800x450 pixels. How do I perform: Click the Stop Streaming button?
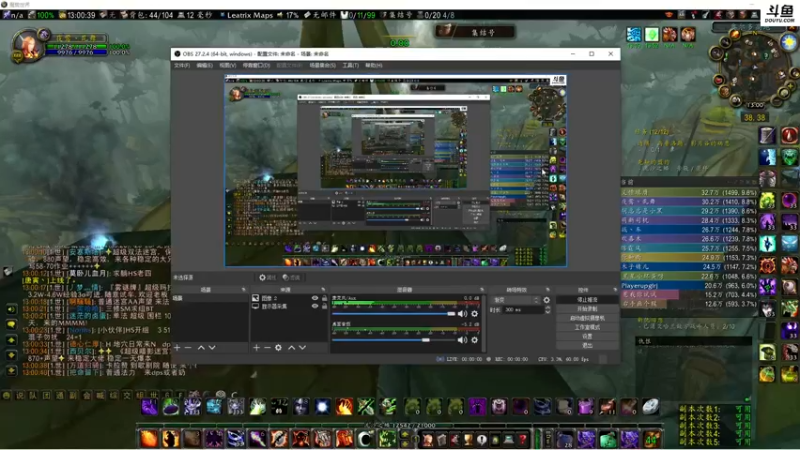[x=587, y=299]
